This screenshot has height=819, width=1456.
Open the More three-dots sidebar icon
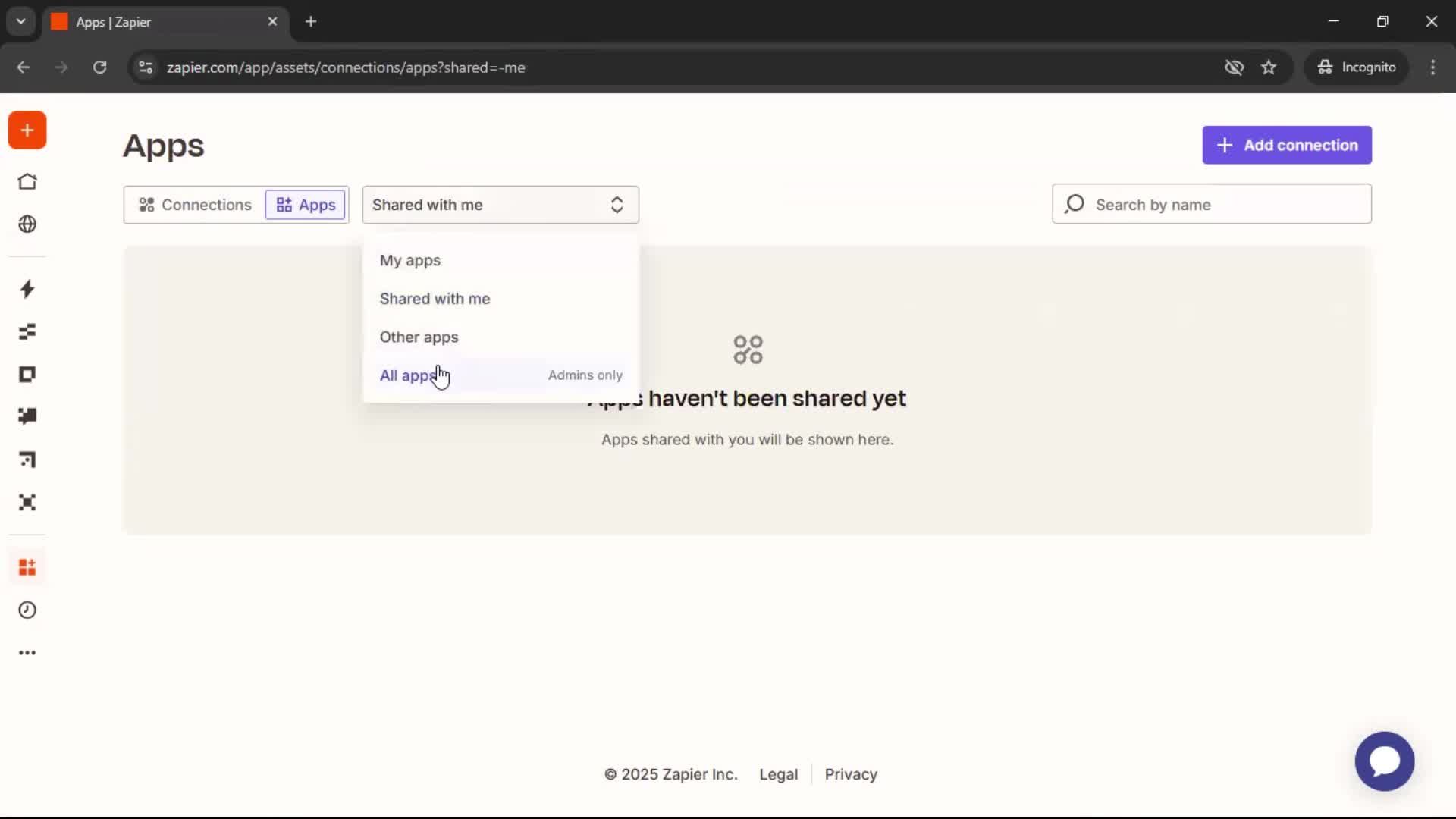pos(27,653)
